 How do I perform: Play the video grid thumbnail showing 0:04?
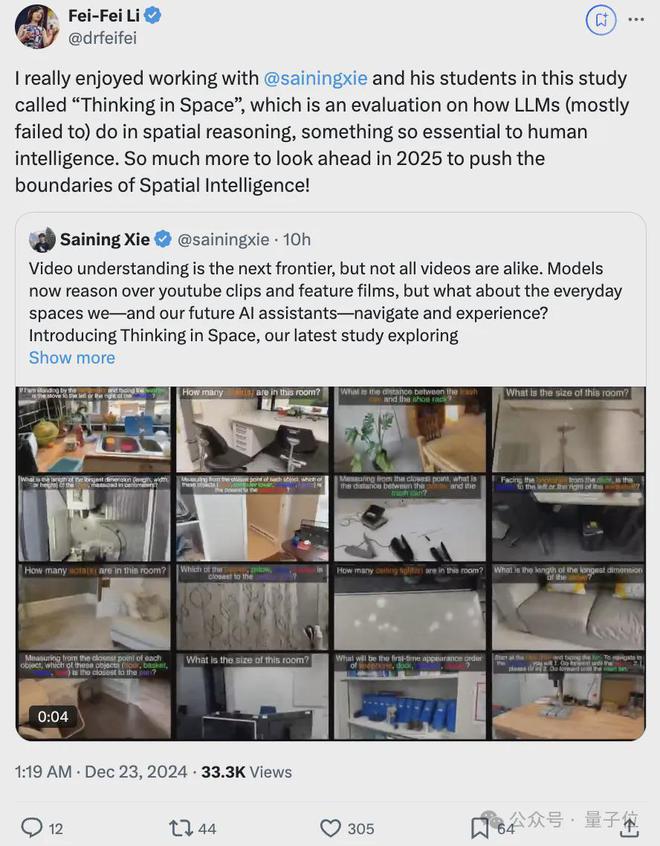click(330, 563)
